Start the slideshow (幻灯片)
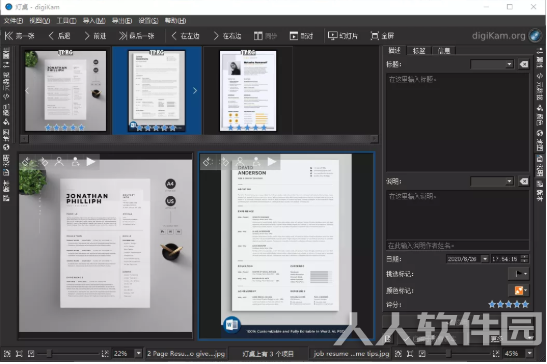 343,36
